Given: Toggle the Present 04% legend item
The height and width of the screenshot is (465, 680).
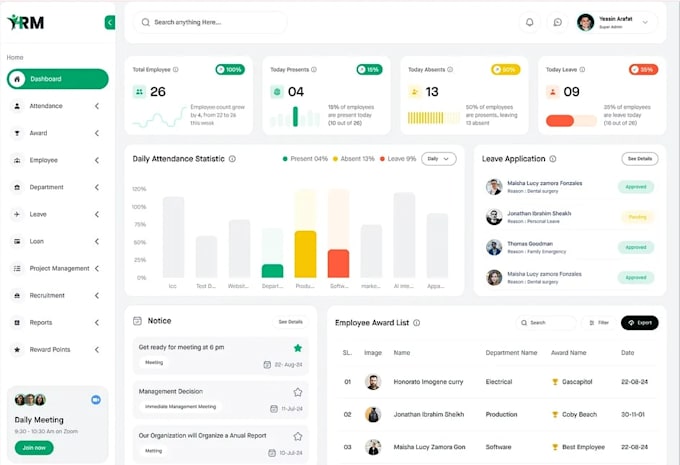Looking at the screenshot, I should click(x=305, y=159).
